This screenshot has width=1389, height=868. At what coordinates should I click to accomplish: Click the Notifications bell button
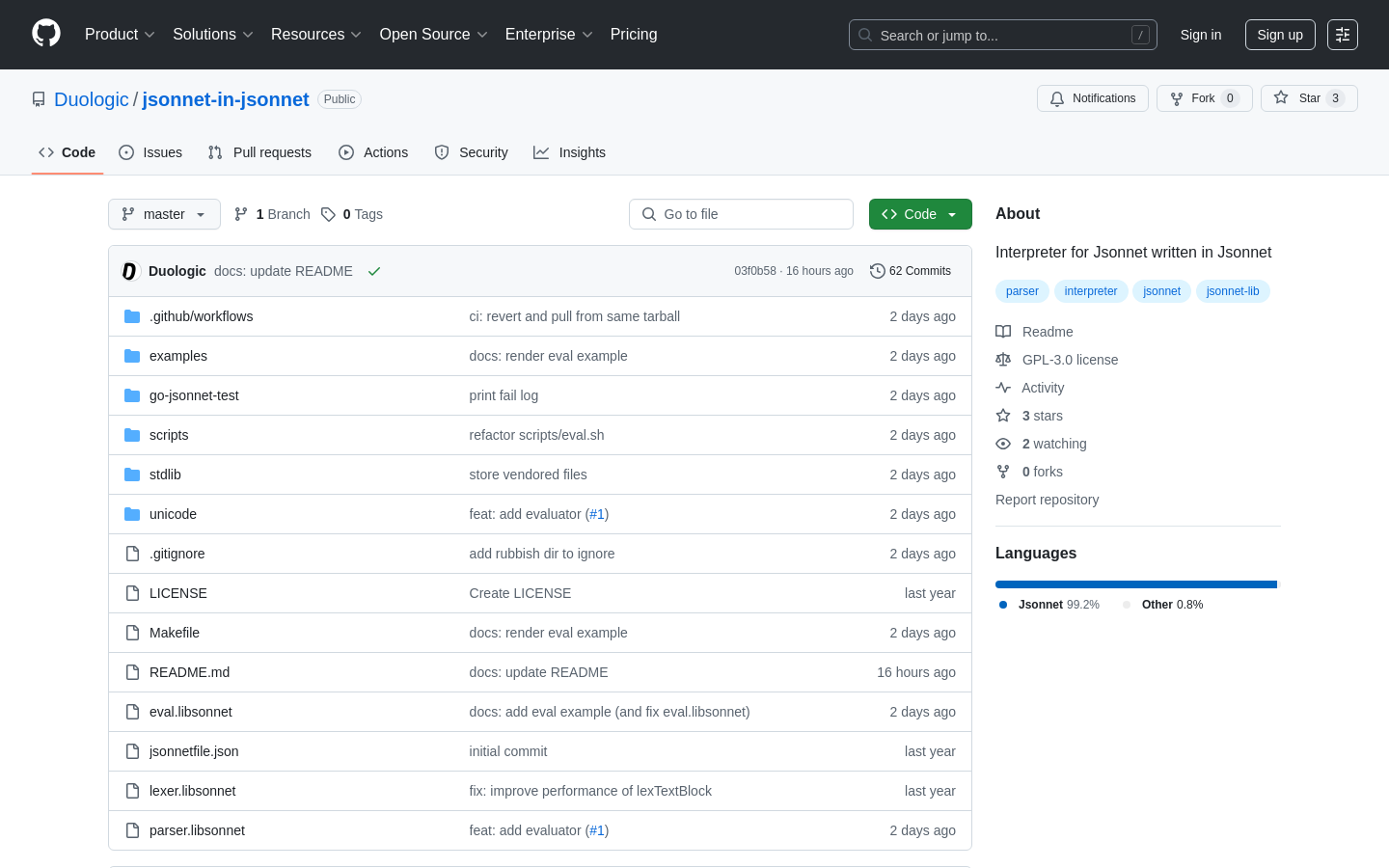[x=1093, y=98]
